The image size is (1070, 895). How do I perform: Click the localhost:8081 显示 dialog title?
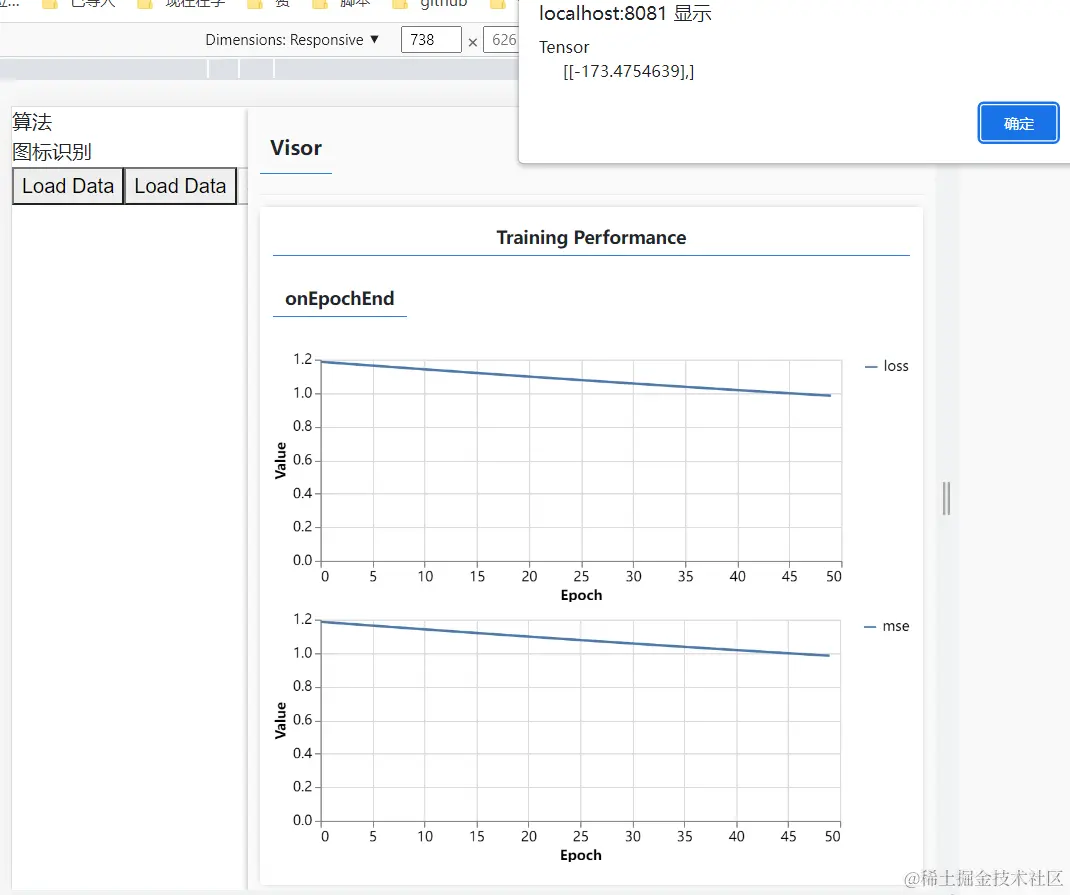tap(625, 13)
